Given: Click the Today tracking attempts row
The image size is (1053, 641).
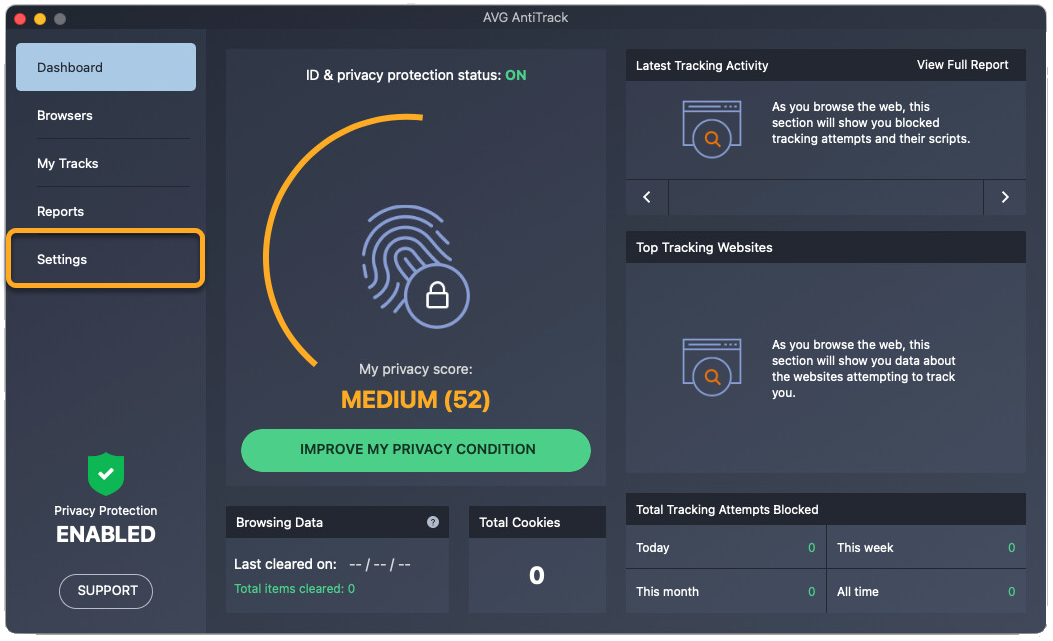Looking at the screenshot, I should pos(725,548).
